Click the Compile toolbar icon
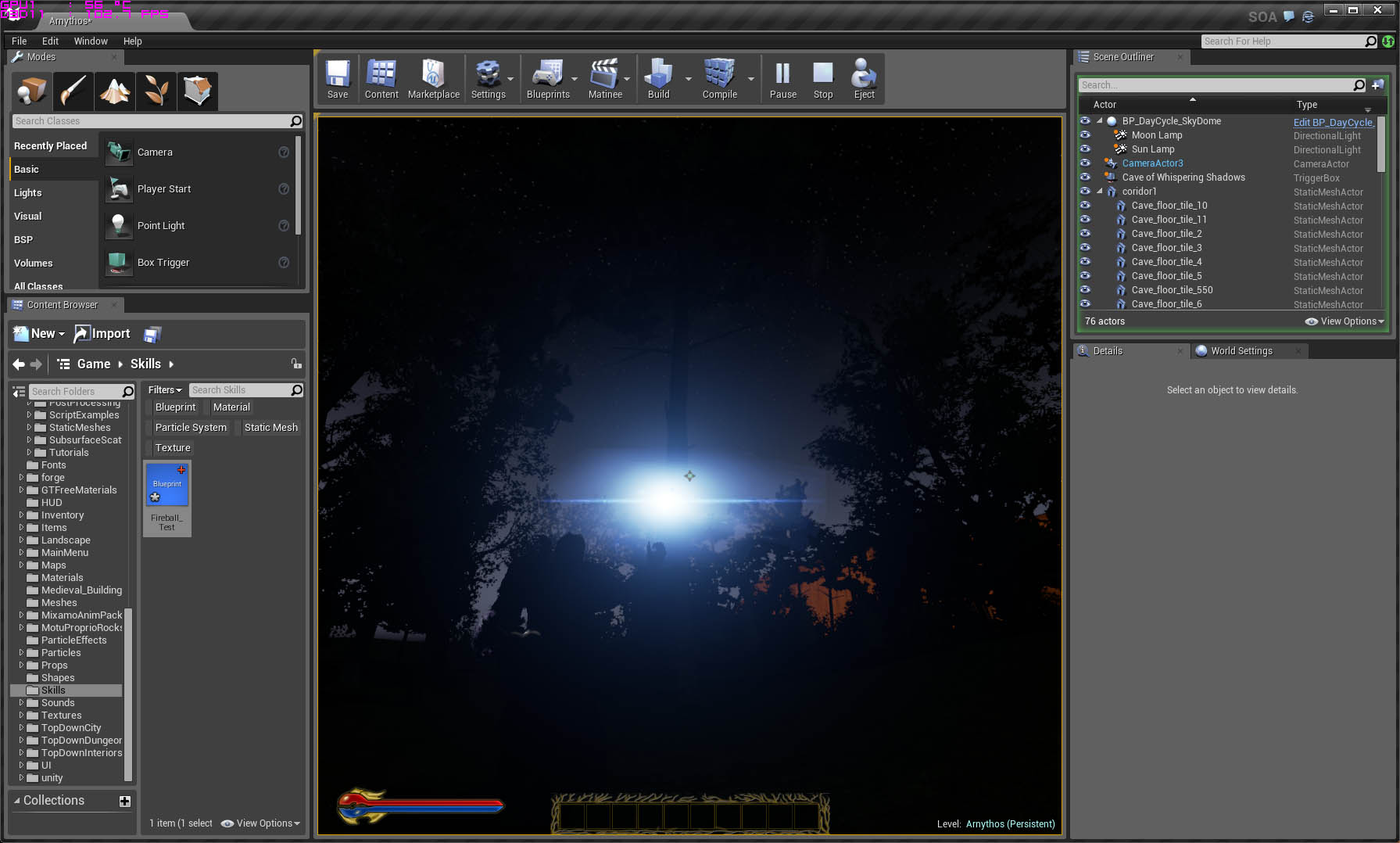This screenshot has height=843, width=1400. pyautogui.click(x=719, y=79)
